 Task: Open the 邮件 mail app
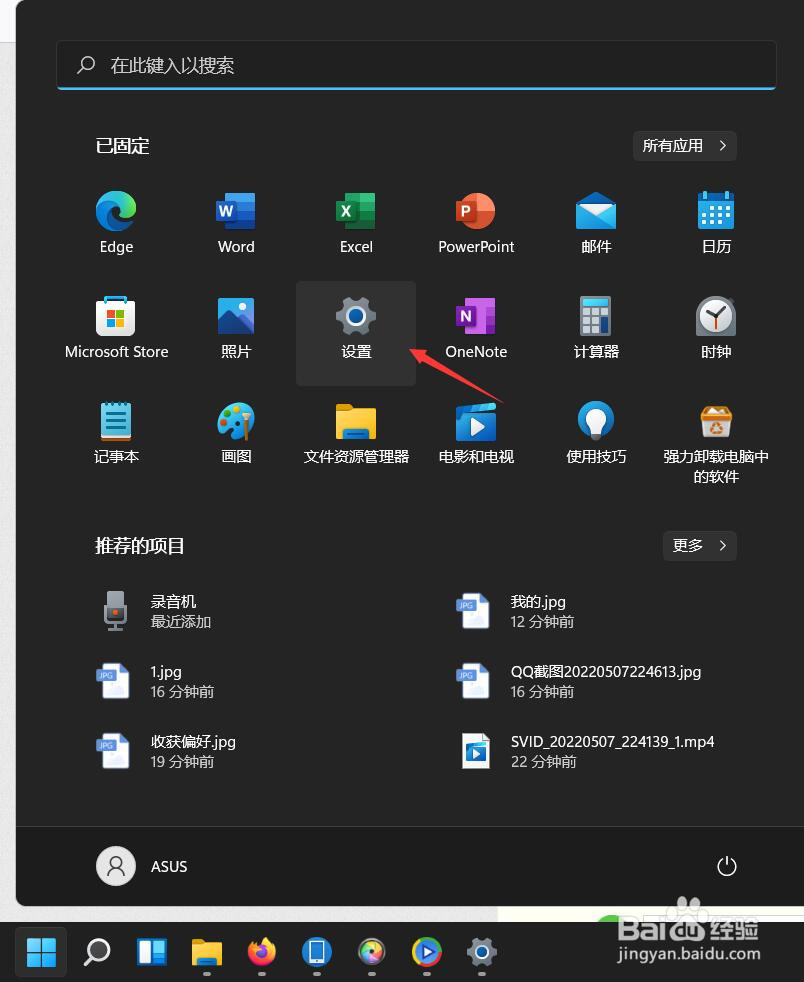pyautogui.click(x=596, y=224)
